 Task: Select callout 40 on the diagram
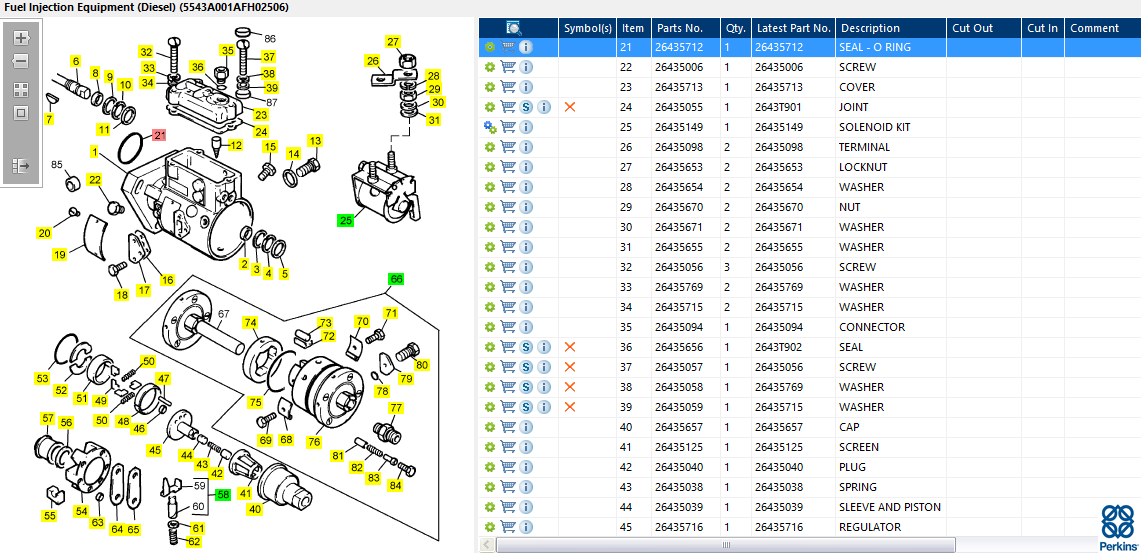pos(255,509)
